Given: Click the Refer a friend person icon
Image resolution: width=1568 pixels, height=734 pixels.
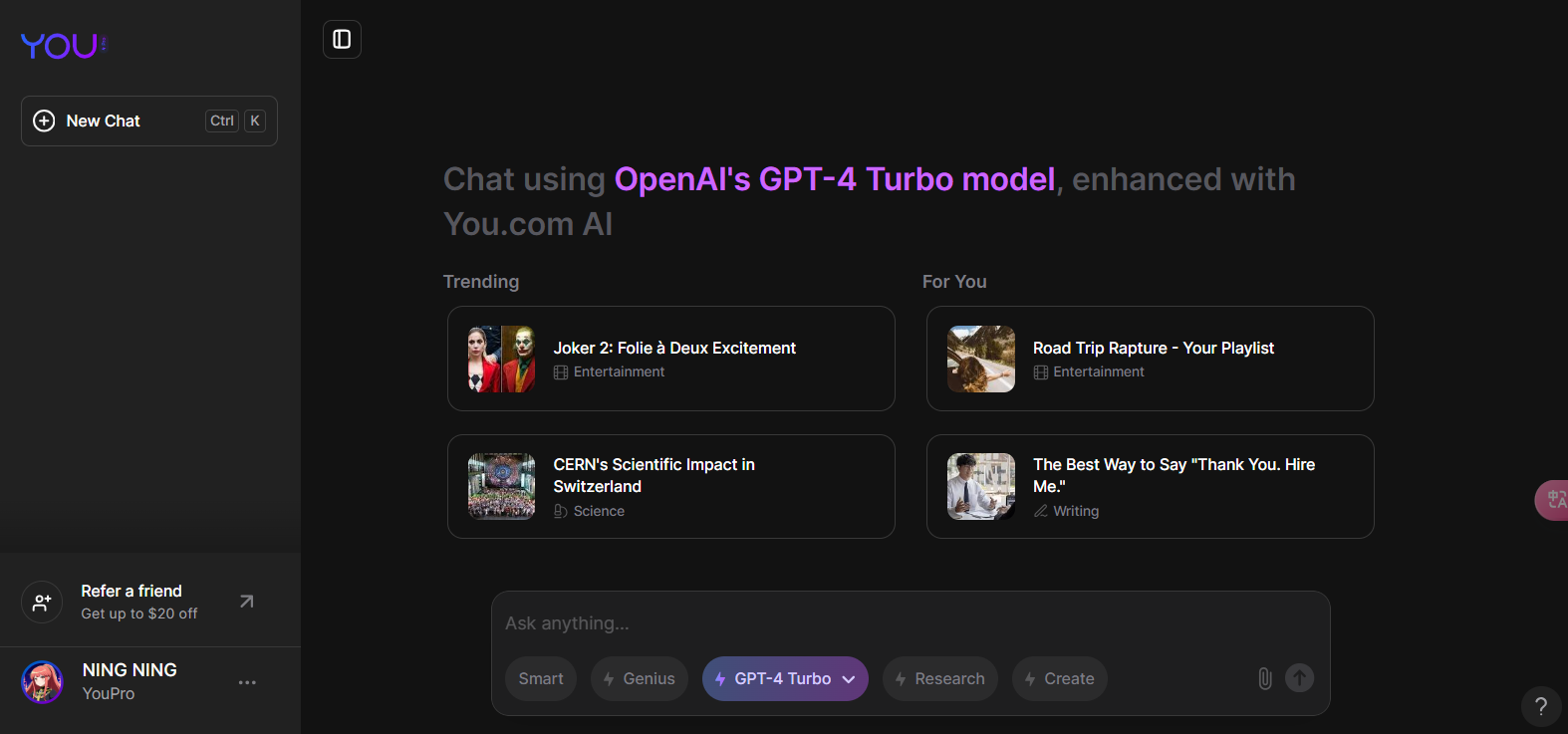Looking at the screenshot, I should coord(42,603).
